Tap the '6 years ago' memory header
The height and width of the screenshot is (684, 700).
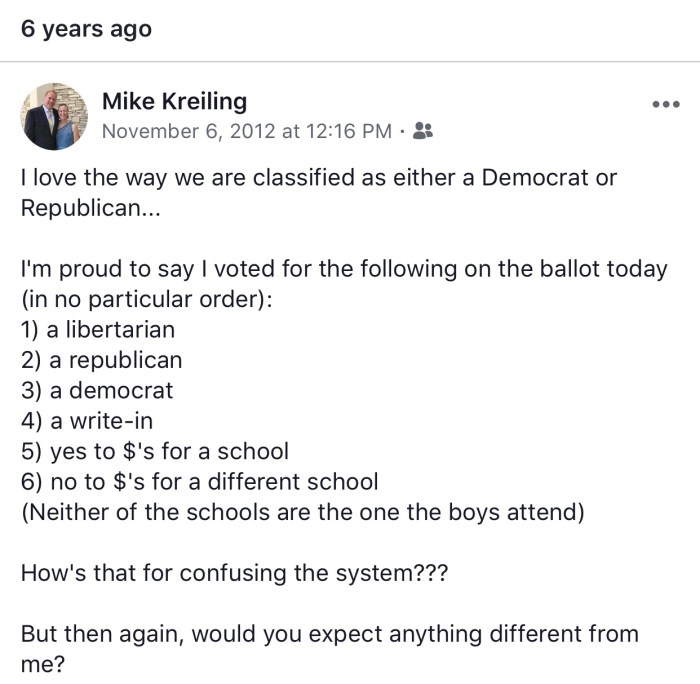point(86,29)
